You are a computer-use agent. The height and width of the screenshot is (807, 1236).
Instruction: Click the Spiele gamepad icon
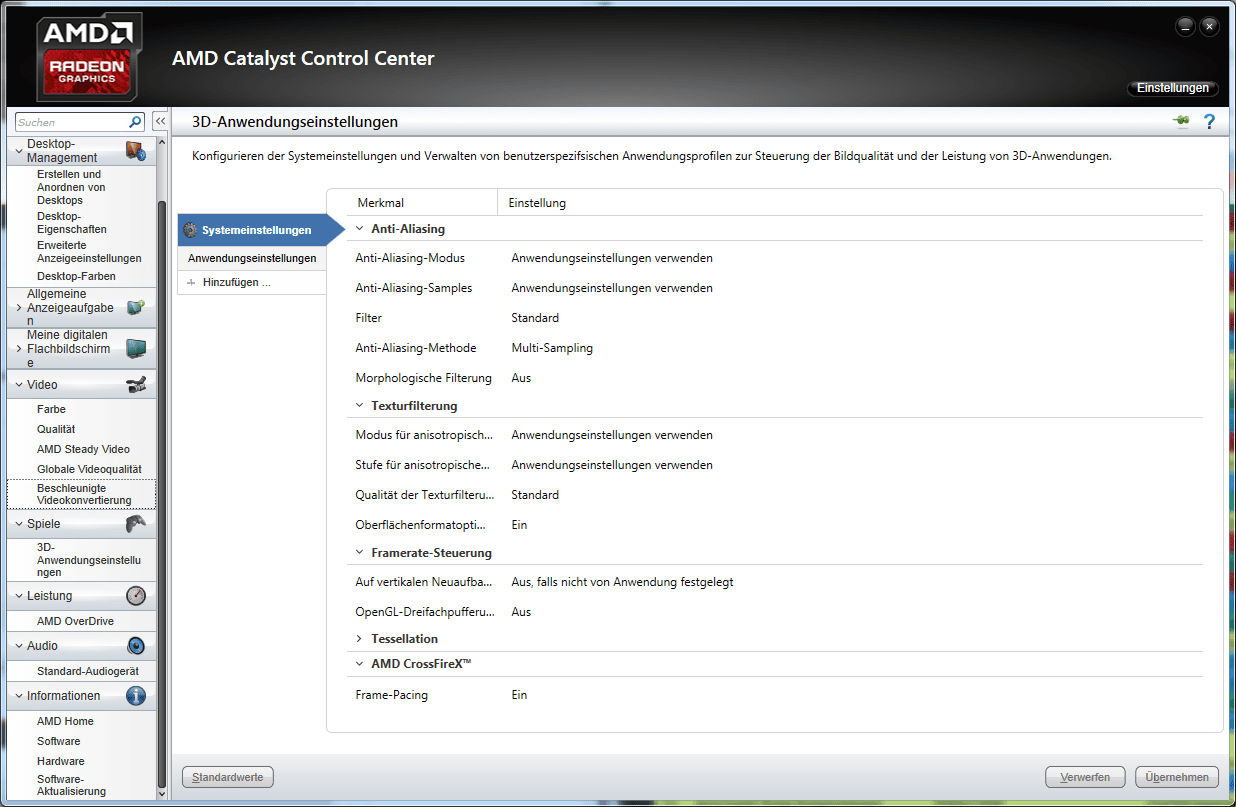tap(136, 523)
